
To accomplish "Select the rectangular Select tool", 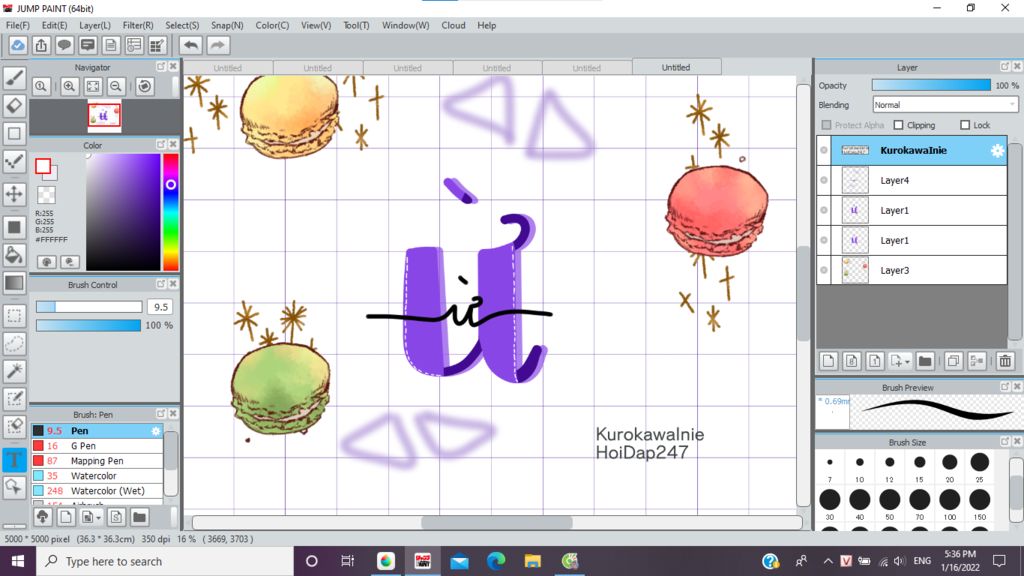I will coord(14,316).
